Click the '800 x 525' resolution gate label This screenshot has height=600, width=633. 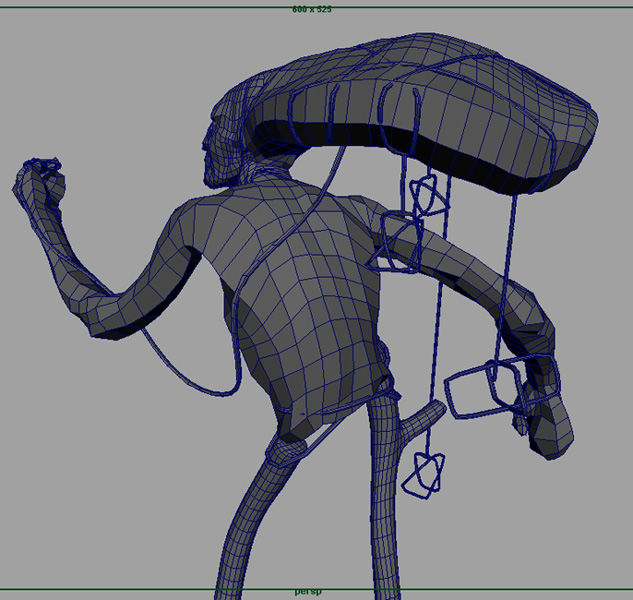(x=312, y=9)
